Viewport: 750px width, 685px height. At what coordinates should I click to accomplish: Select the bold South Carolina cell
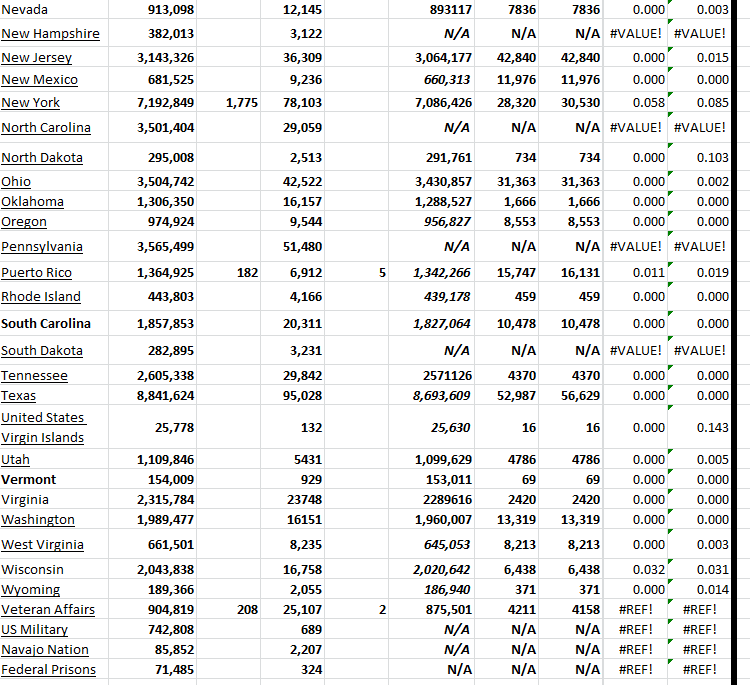[54, 323]
